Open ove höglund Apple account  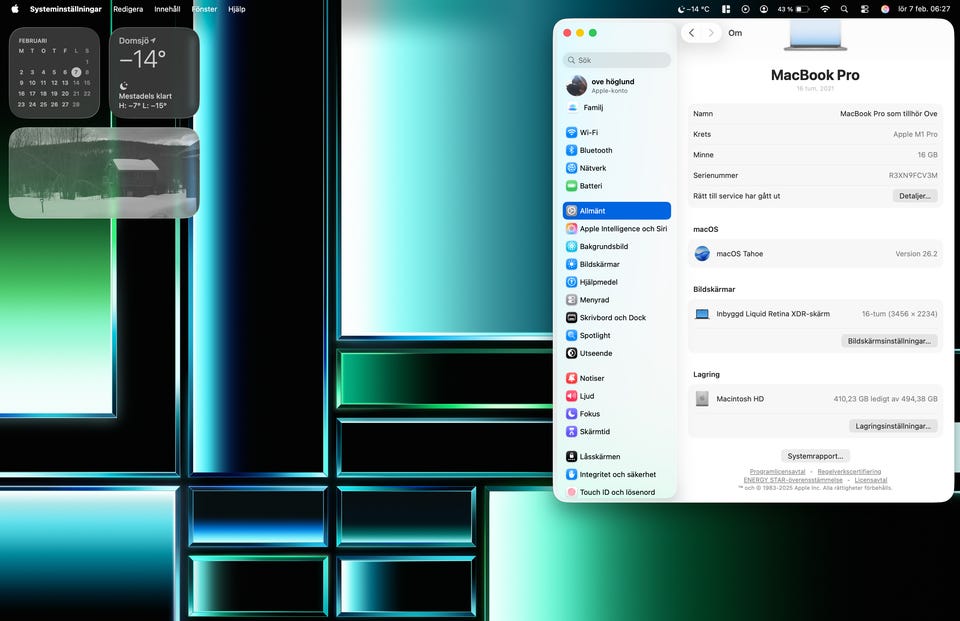(612, 85)
